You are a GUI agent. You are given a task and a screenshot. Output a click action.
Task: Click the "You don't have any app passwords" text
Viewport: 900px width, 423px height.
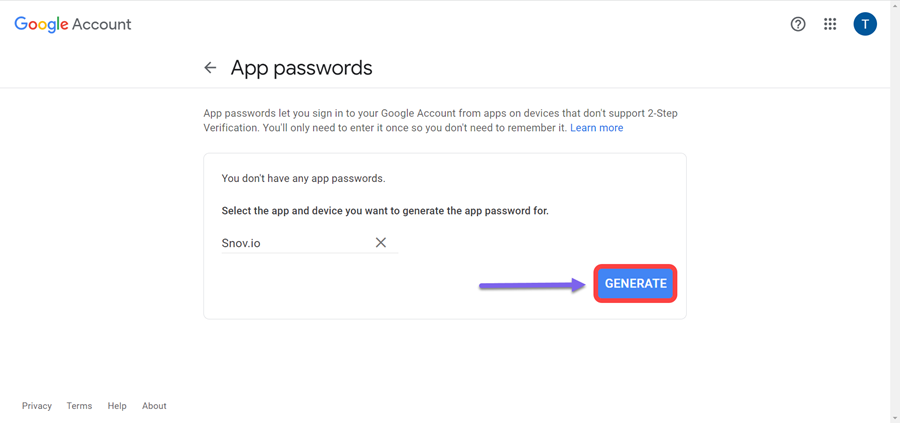point(303,178)
